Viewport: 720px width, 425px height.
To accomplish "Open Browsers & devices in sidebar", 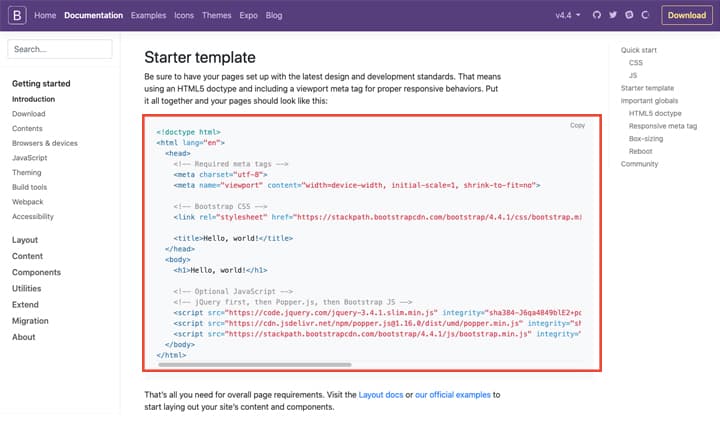I will coord(45,143).
